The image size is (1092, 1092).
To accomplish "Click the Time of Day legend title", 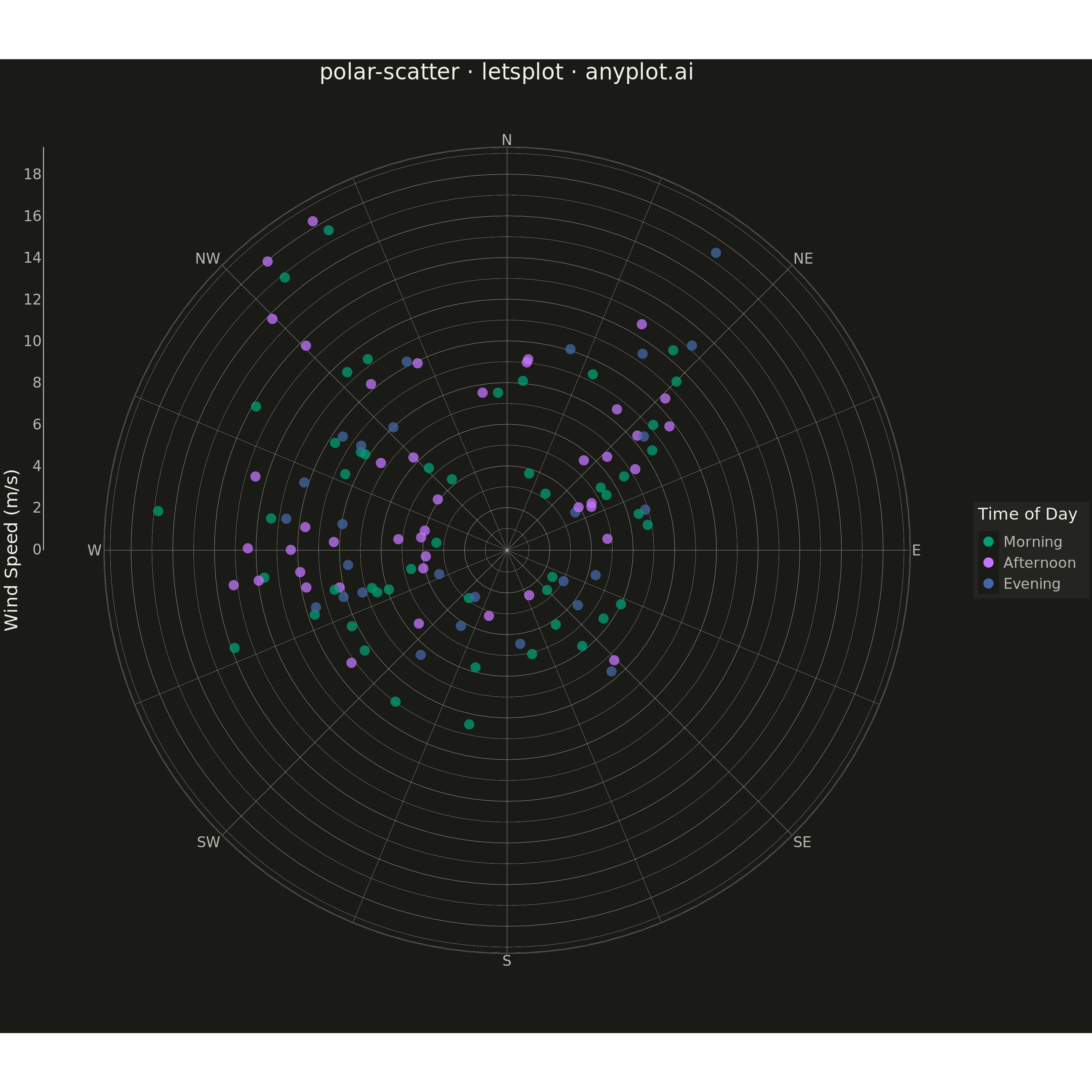I will [1028, 514].
